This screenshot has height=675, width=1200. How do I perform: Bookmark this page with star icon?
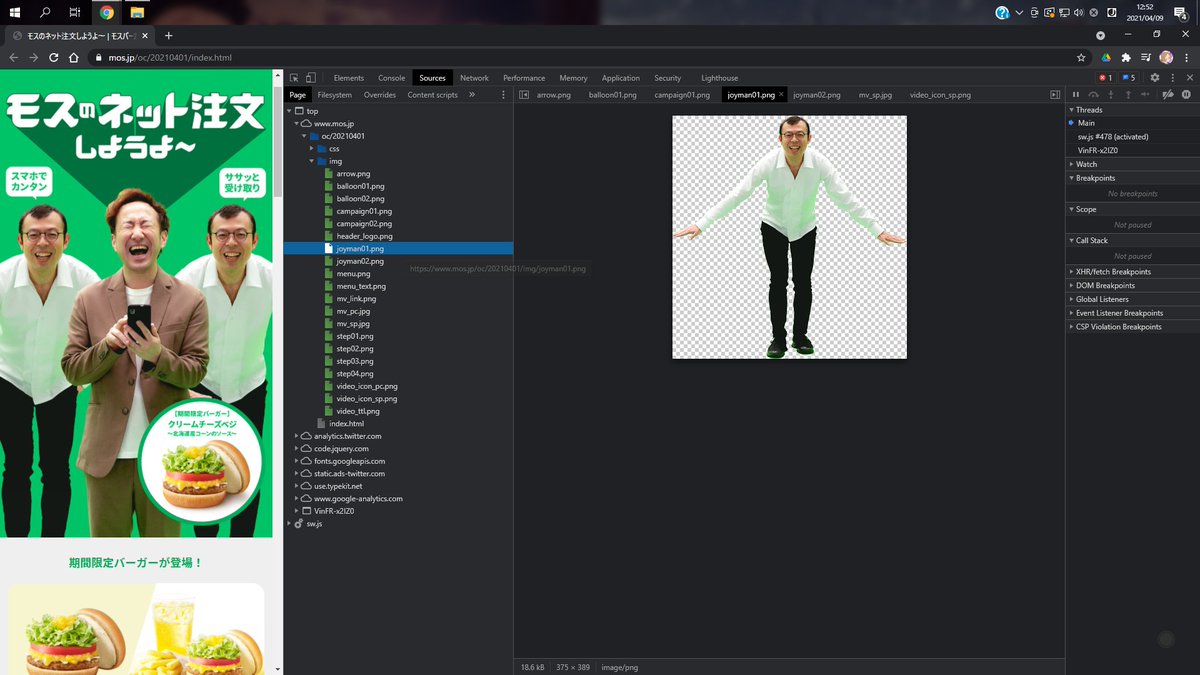point(1081,57)
